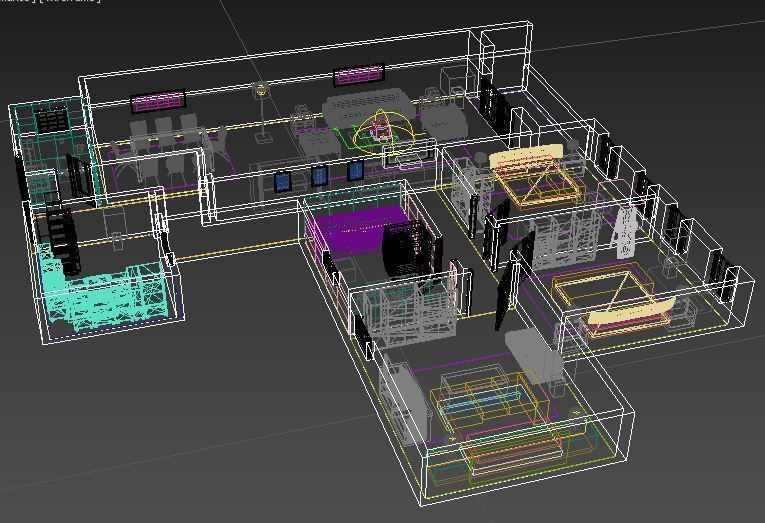Image resolution: width=765 pixels, height=523 pixels.
Task: Select the gray armchair next to the bottom bed
Action: click(535, 357)
